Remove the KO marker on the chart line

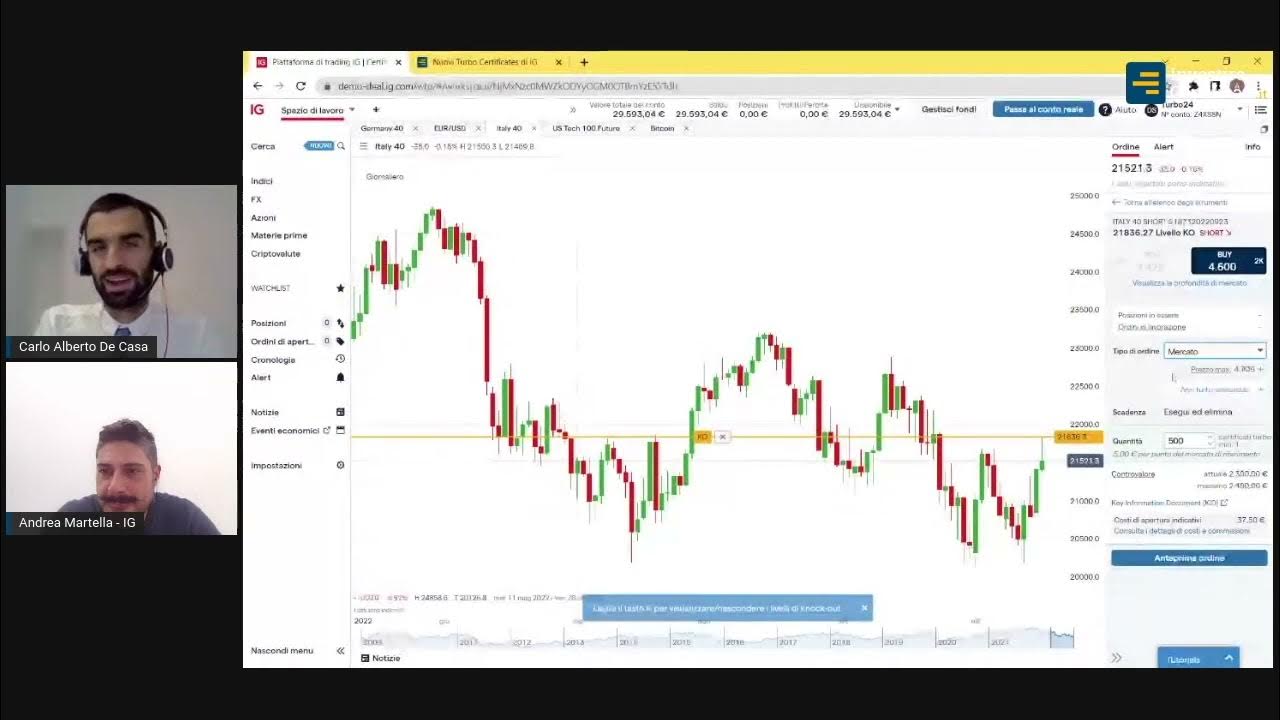[x=722, y=437]
